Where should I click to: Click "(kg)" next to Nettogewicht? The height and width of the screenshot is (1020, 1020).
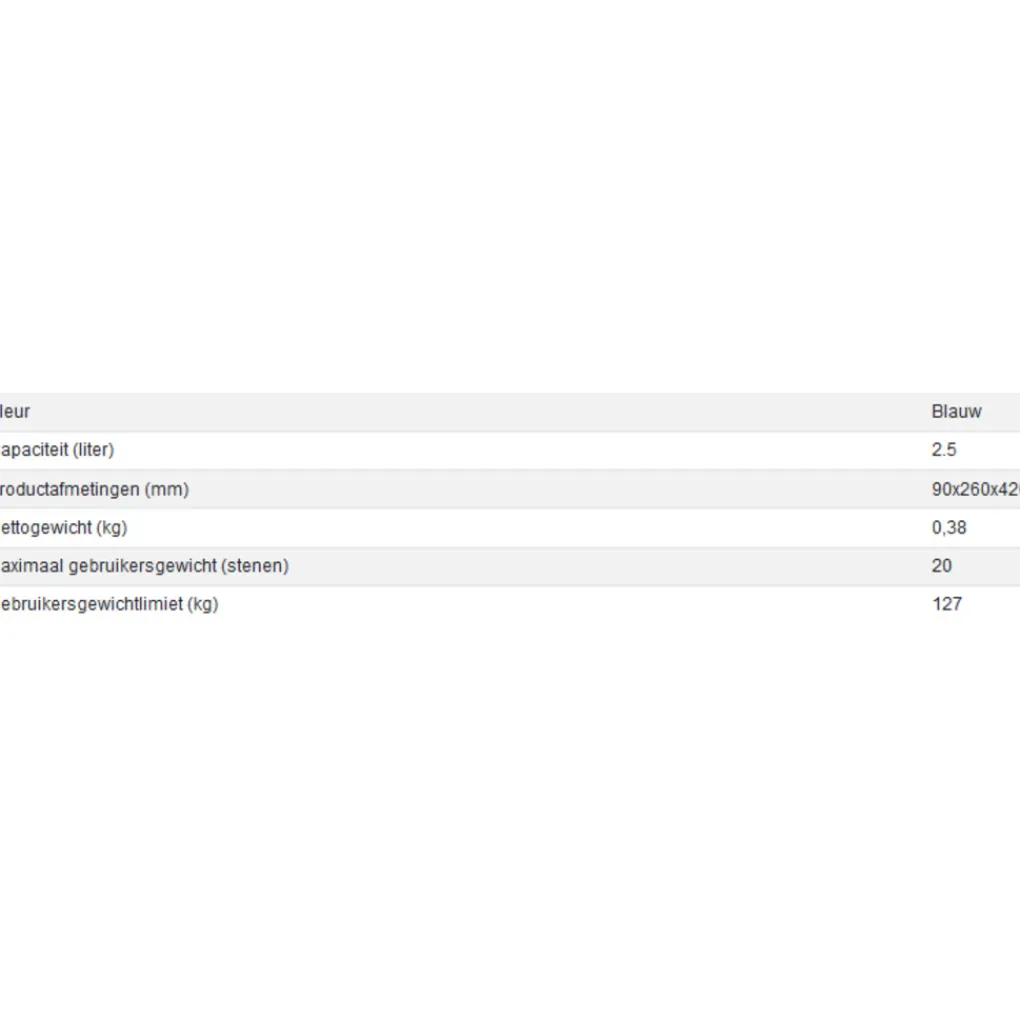point(112,527)
